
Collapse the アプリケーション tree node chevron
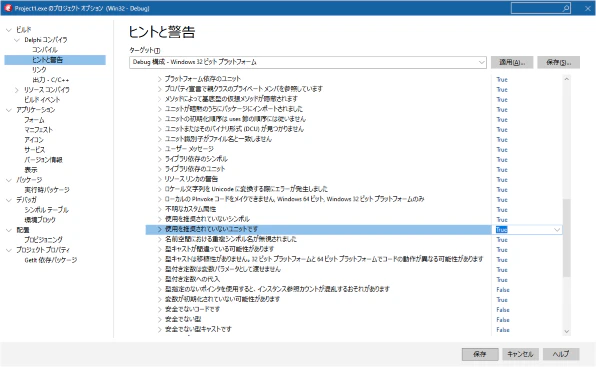(9, 110)
